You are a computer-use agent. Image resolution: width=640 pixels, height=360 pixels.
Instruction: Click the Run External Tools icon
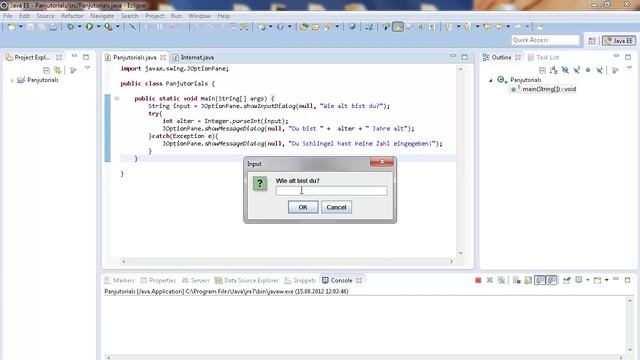[x=108, y=27]
